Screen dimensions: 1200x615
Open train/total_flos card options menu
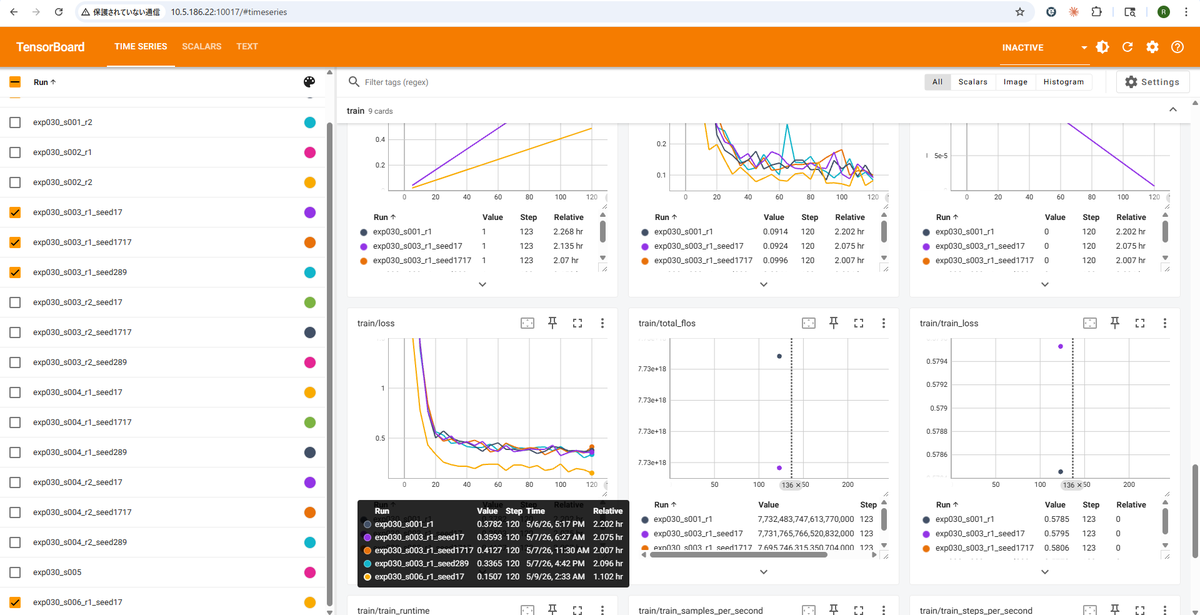pos(883,323)
